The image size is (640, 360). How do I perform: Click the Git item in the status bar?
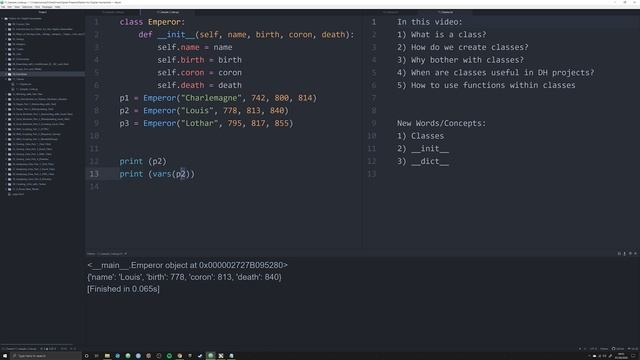633,349
